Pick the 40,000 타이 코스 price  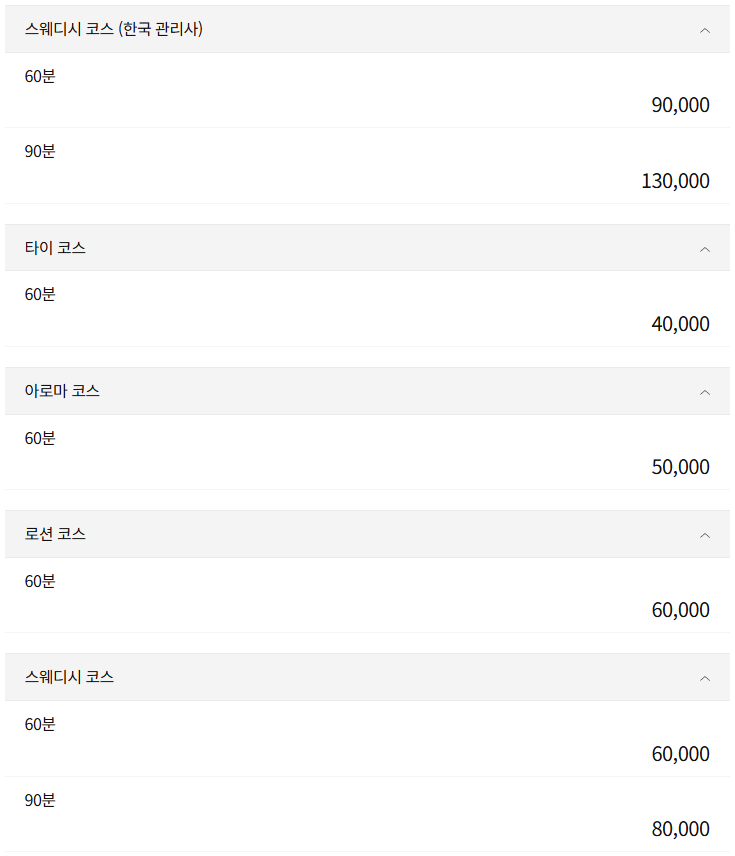pos(680,324)
